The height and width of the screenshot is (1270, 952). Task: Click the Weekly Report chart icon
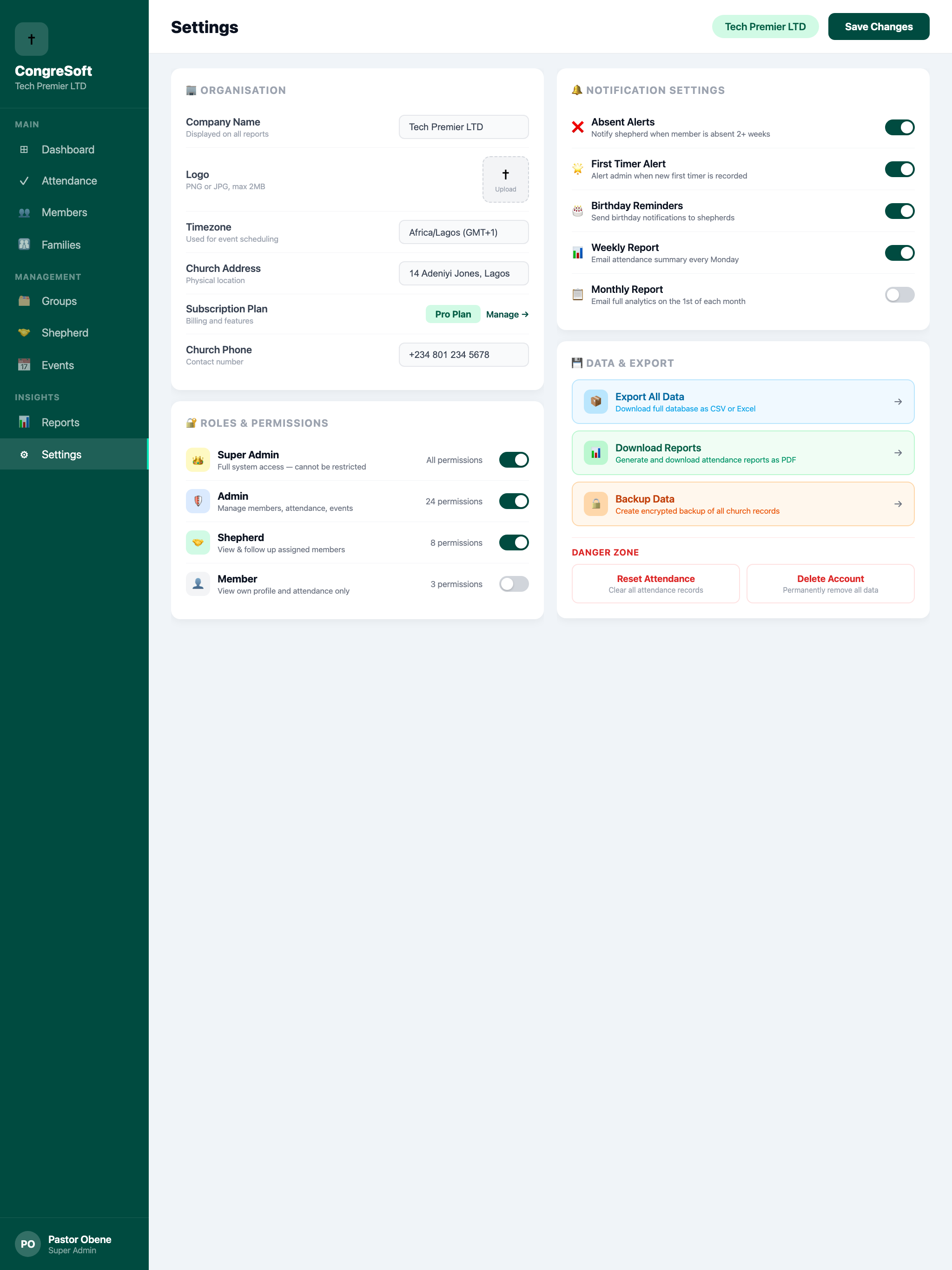(x=578, y=253)
